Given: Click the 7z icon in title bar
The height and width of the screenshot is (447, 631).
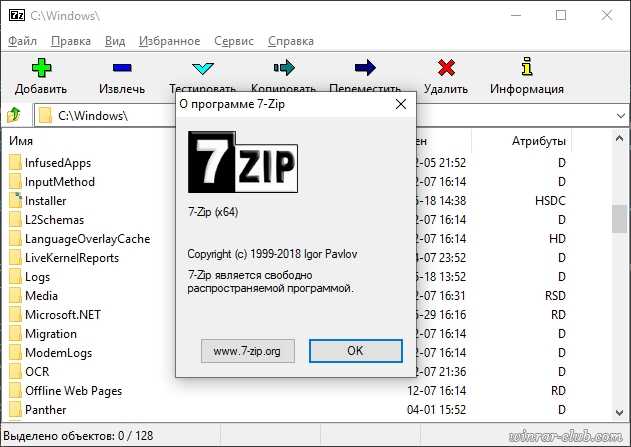Looking at the screenshot, I should [16, 15].
